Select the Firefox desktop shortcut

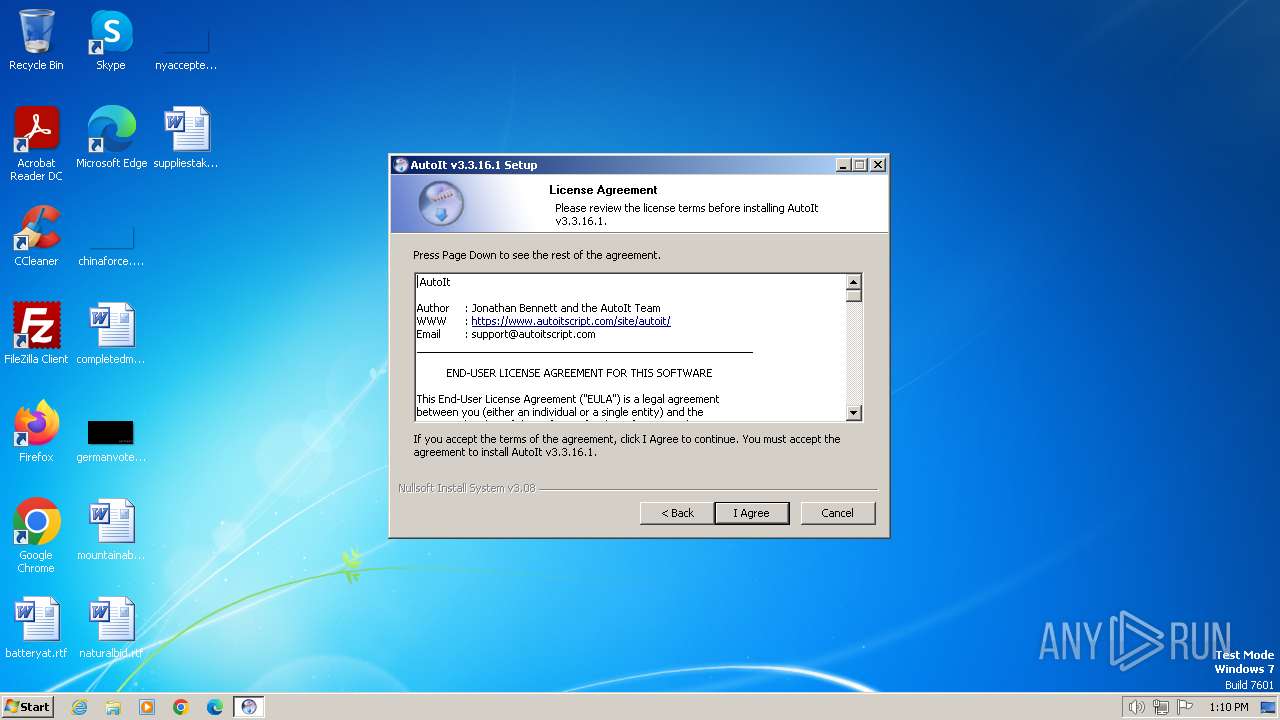pos(36,432)
